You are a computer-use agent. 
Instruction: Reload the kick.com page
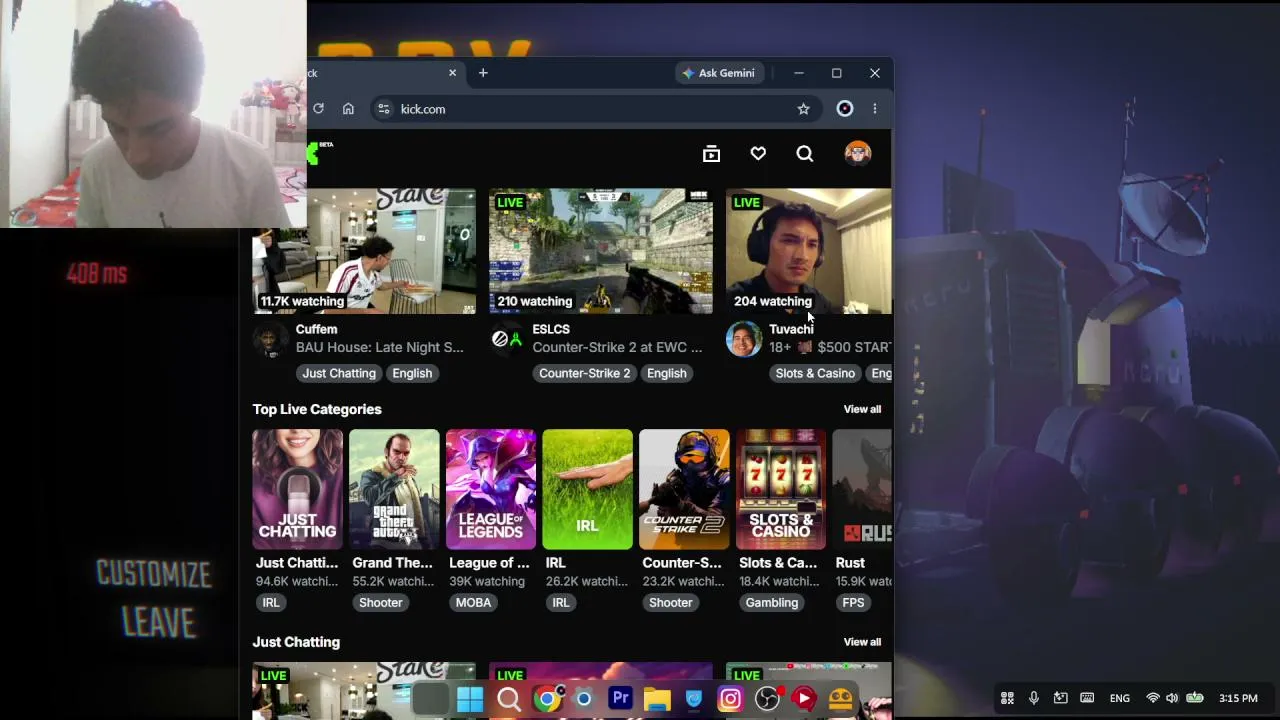click(318, 109)
